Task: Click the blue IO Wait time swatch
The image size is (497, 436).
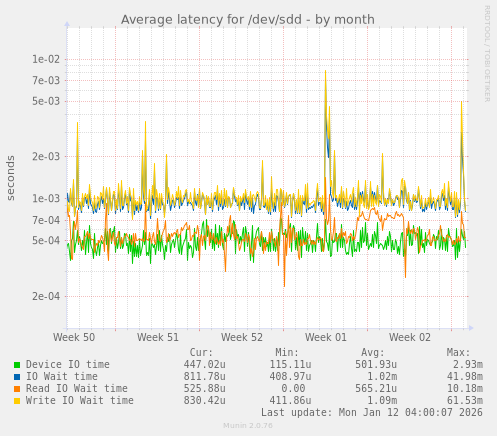Action: [17, 377]
